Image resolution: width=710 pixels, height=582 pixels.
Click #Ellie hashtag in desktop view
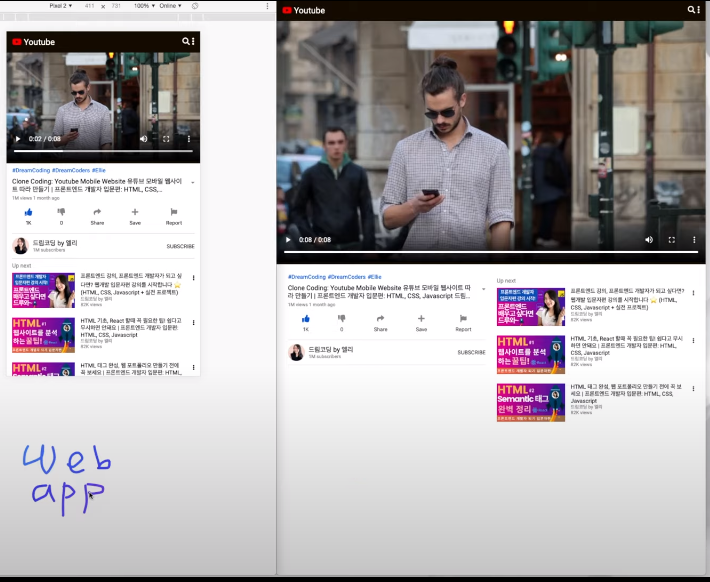[374, 277]
